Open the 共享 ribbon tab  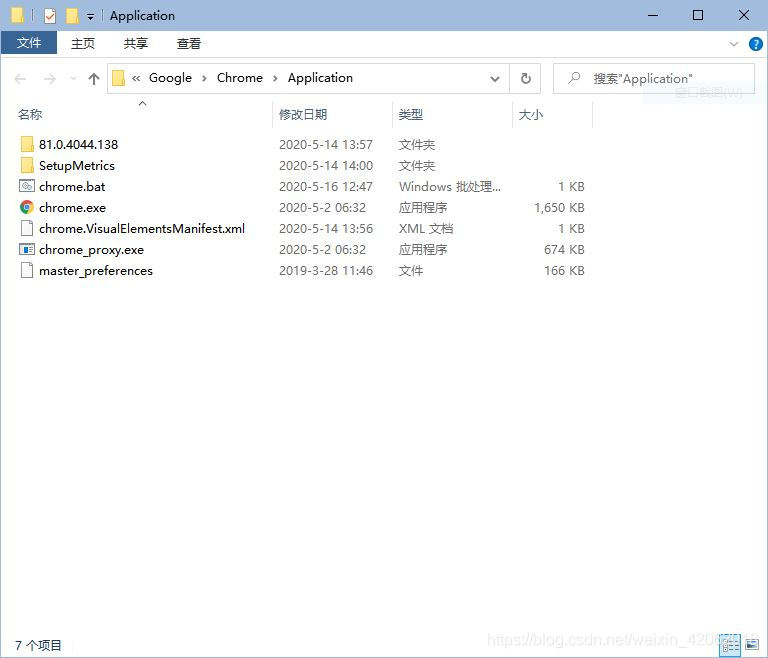point(136,43)
